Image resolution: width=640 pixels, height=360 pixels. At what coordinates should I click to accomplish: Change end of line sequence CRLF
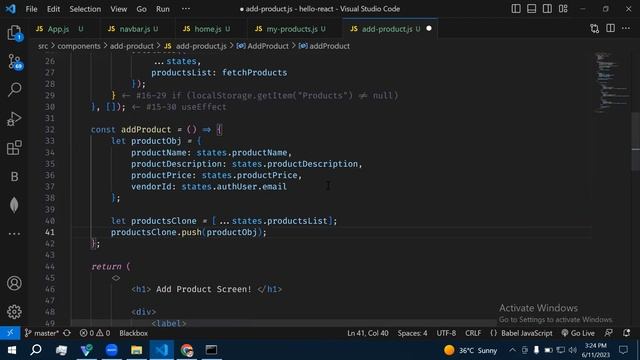point(473,333)
